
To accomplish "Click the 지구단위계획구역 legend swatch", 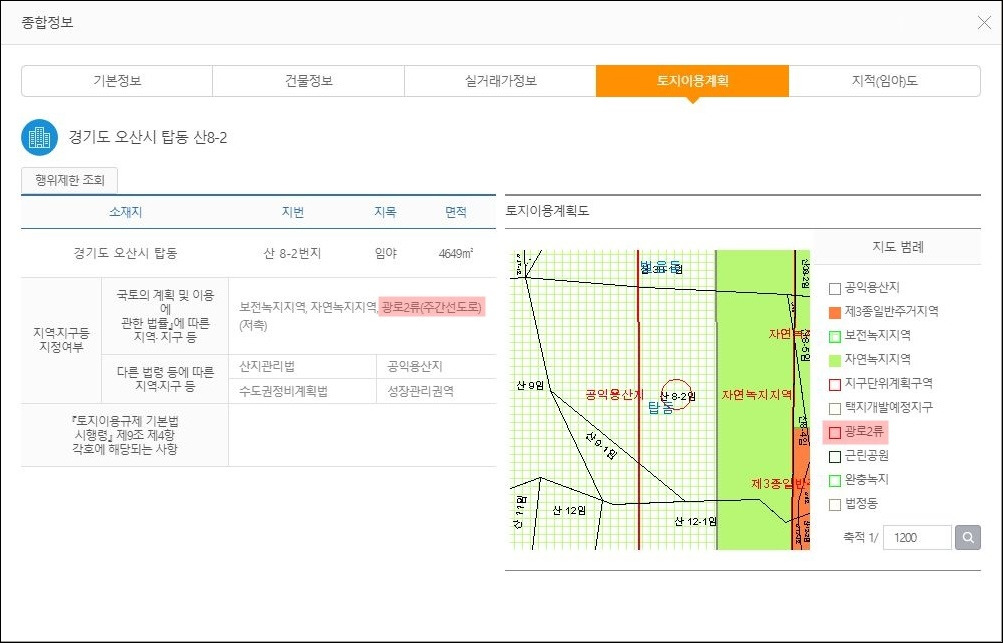I will click(x=835, y=385).
